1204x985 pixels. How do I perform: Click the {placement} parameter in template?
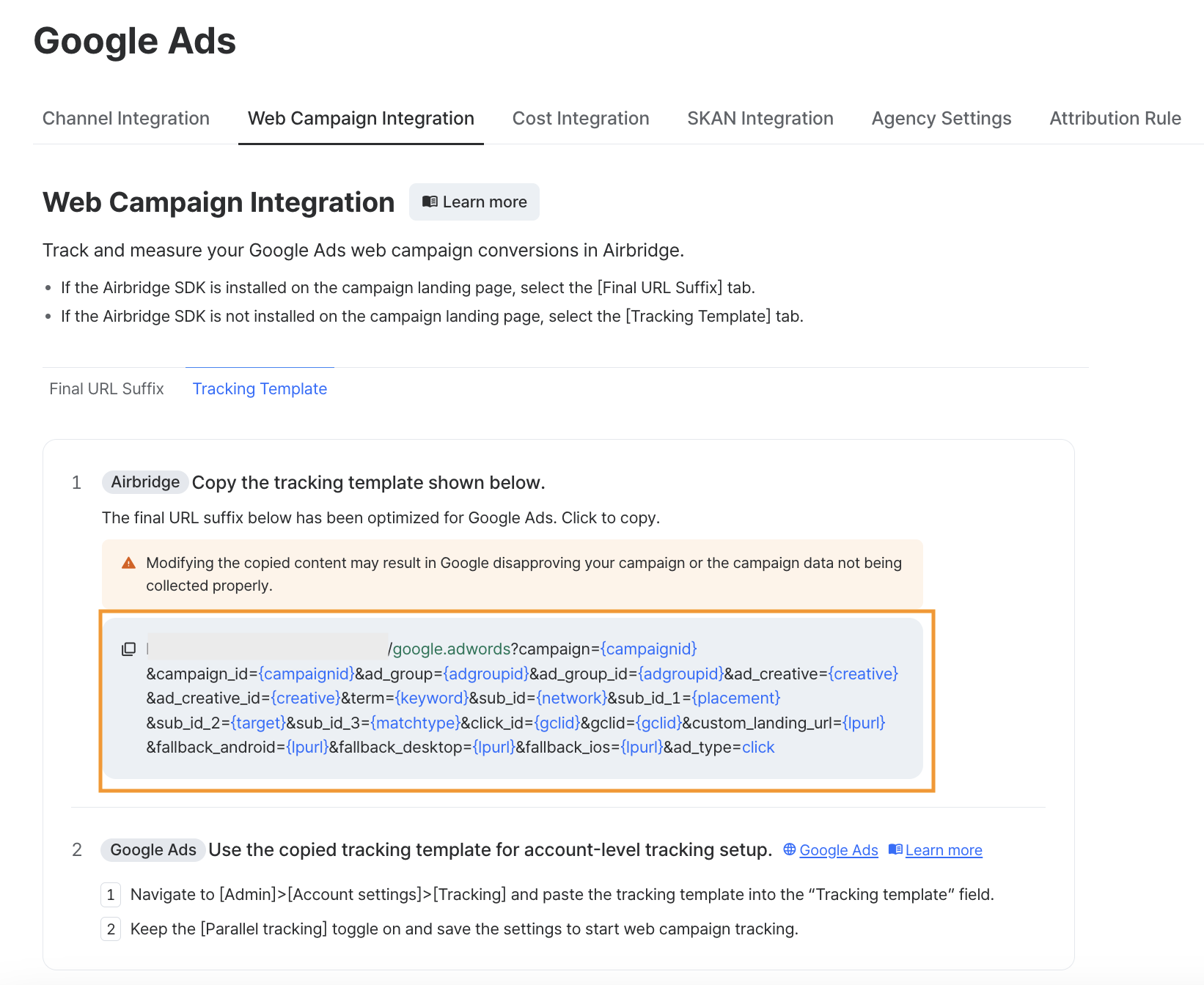(736, 698)
